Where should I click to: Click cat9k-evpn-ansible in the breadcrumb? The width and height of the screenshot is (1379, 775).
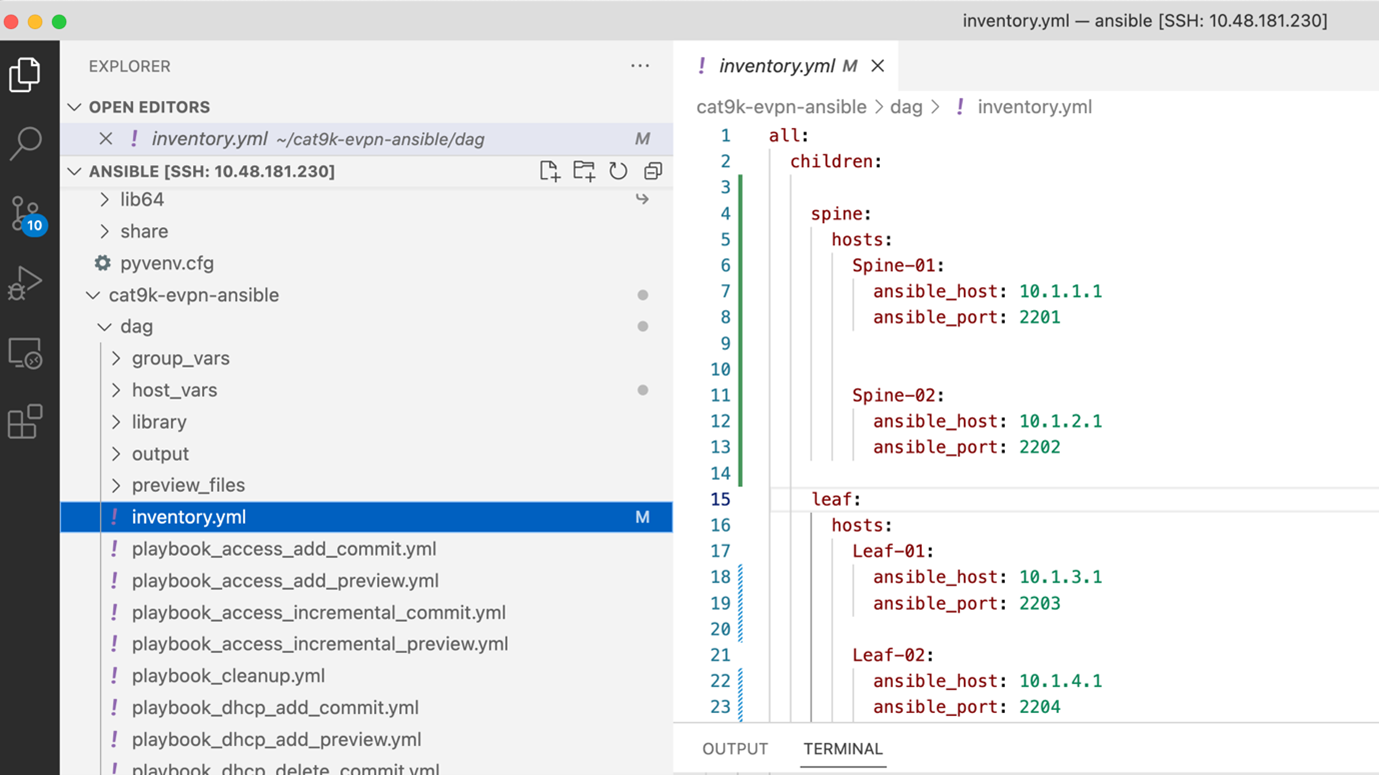click(x=781, y=107)
